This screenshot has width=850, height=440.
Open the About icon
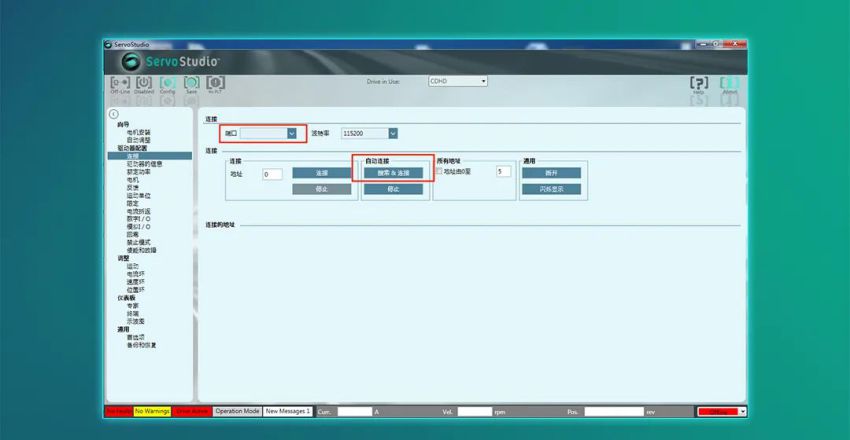pyautogui.click(x=730, y=84)
